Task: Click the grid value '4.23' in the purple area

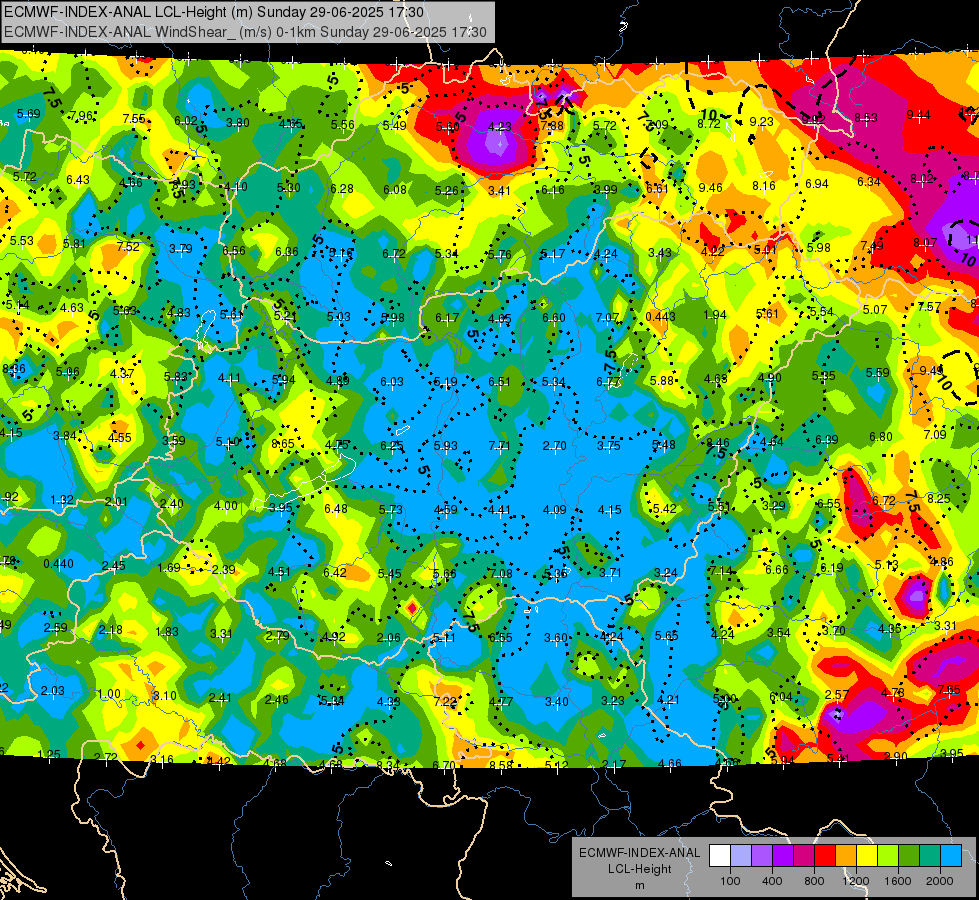Action: [499, 126]
